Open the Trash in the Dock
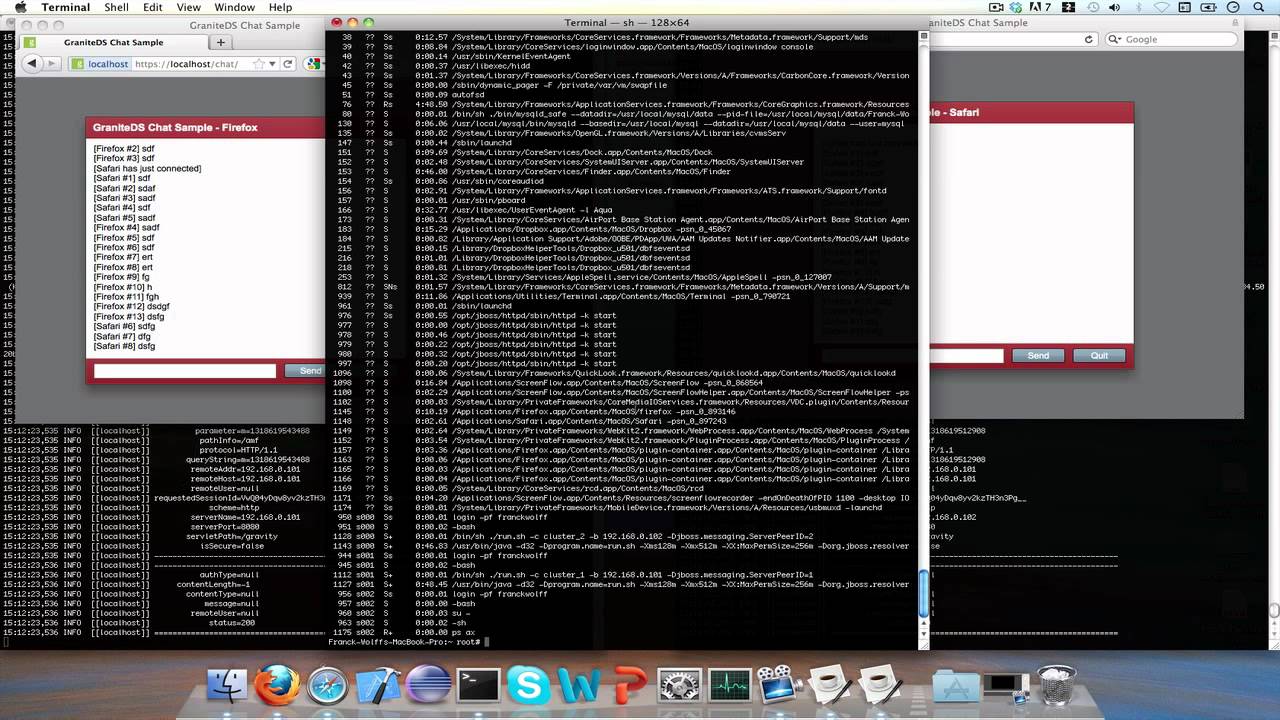Screen dimensions: 1280x720 tap(1056, 686)
